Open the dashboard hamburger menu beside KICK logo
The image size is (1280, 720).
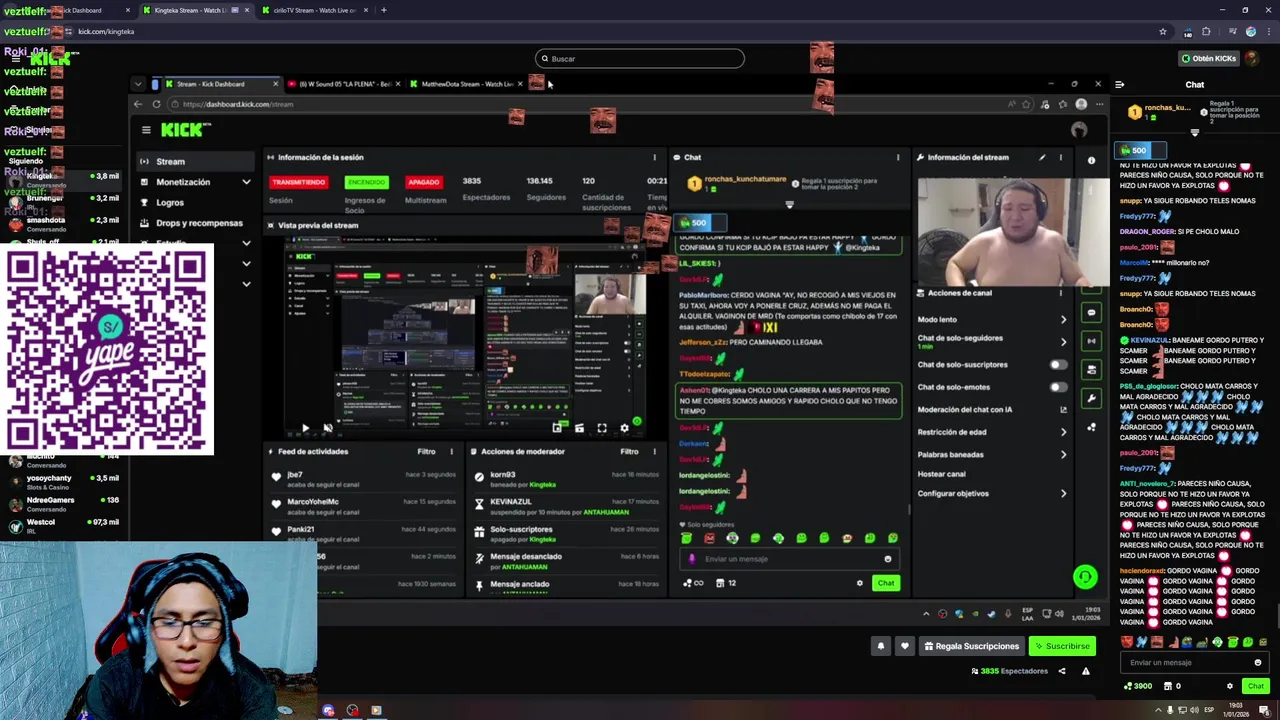pos(146,130)
